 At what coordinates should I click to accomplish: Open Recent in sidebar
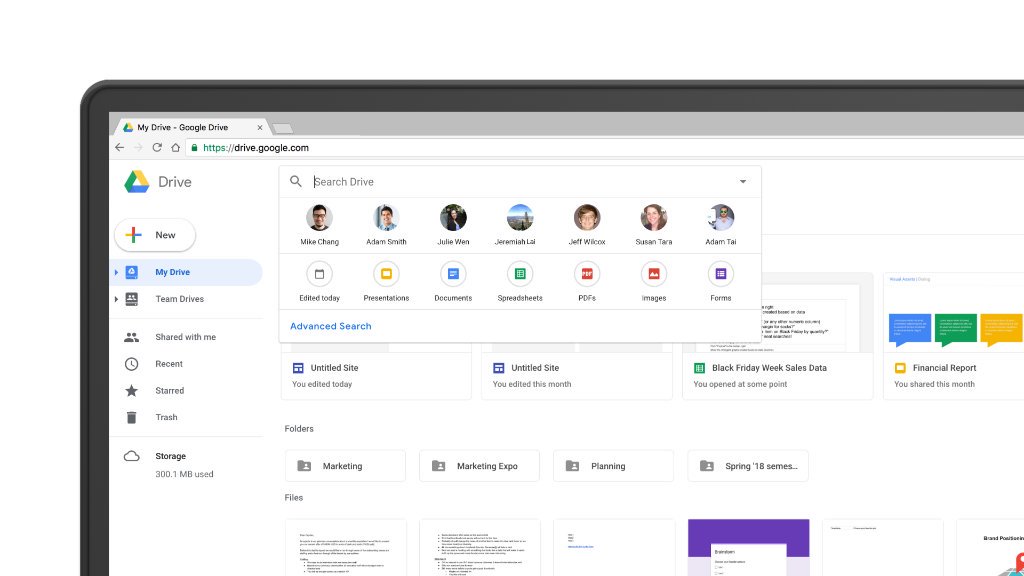(x=186, y=364)
